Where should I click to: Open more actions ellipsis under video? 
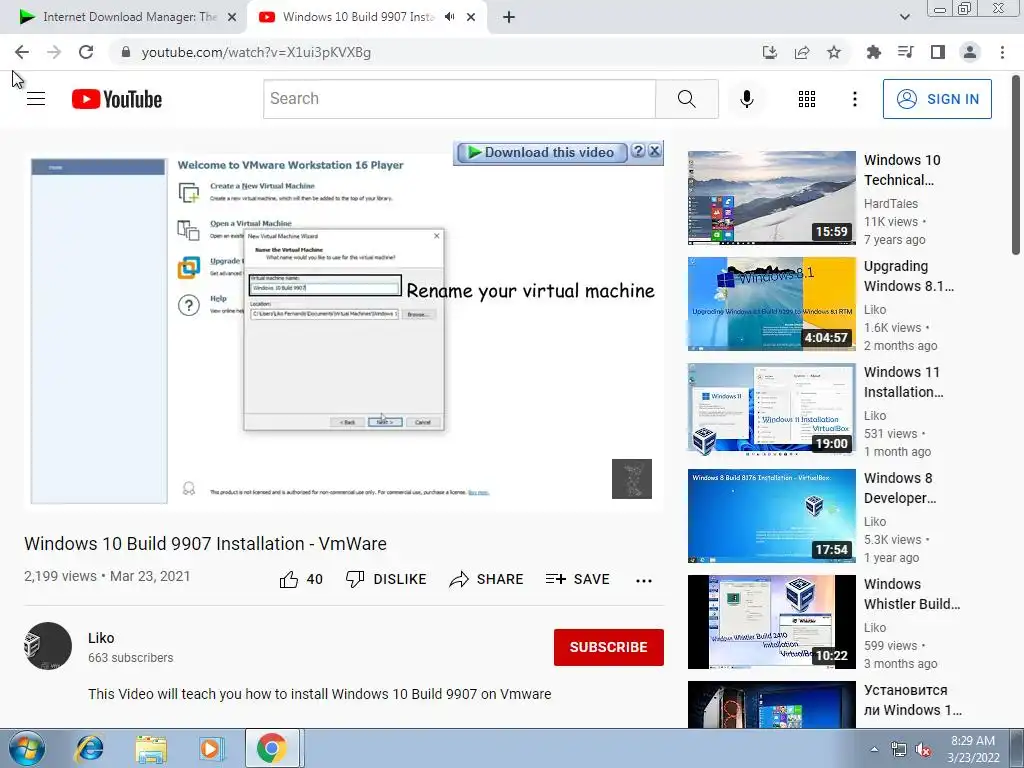click(x=644, y=581)
